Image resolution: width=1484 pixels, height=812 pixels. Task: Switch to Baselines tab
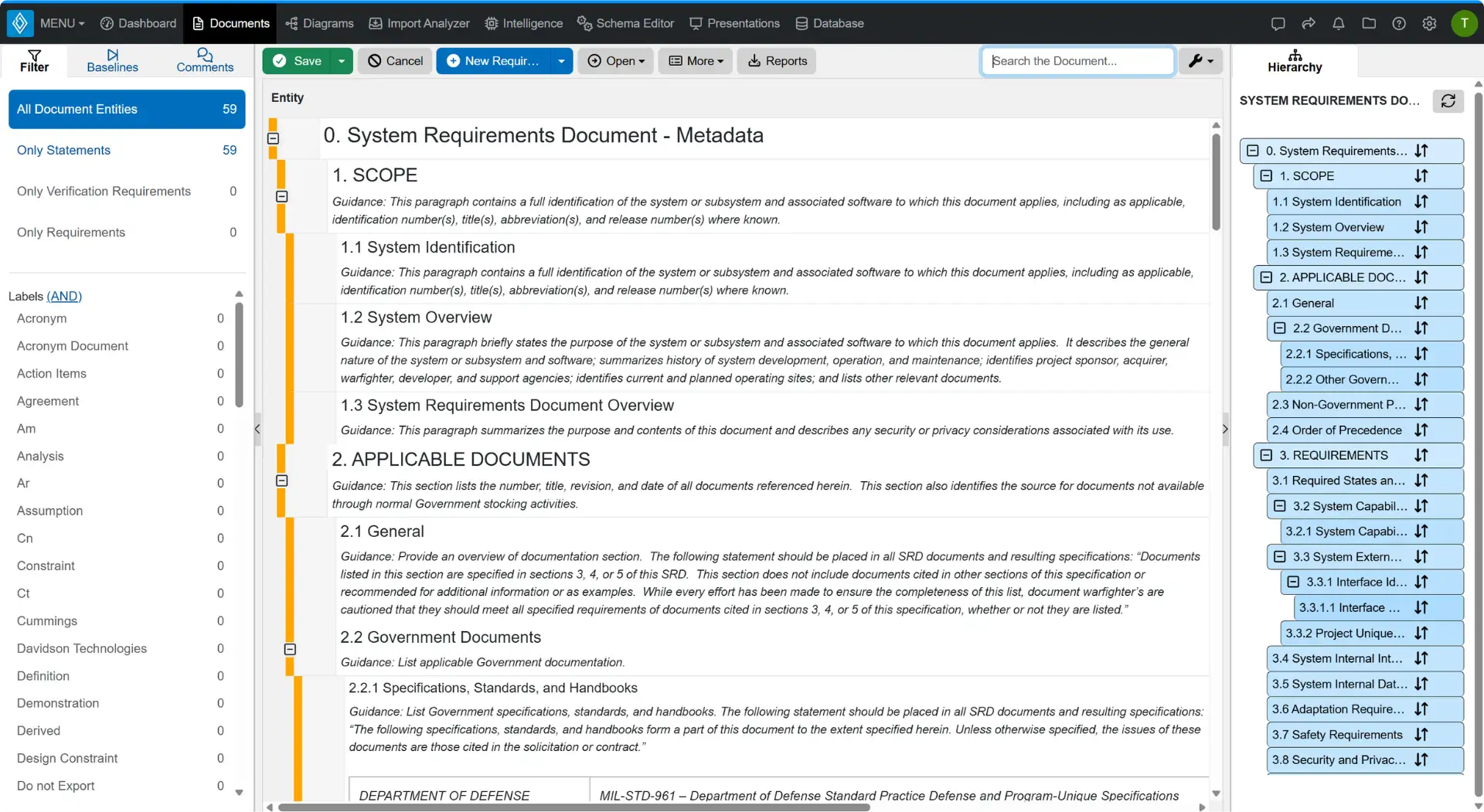pos(112,61)
